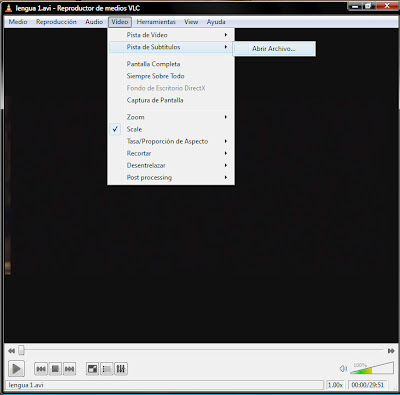Click Captura de Pantalla
Viewport: 400px width, 395px height.
tap(171, 100)
